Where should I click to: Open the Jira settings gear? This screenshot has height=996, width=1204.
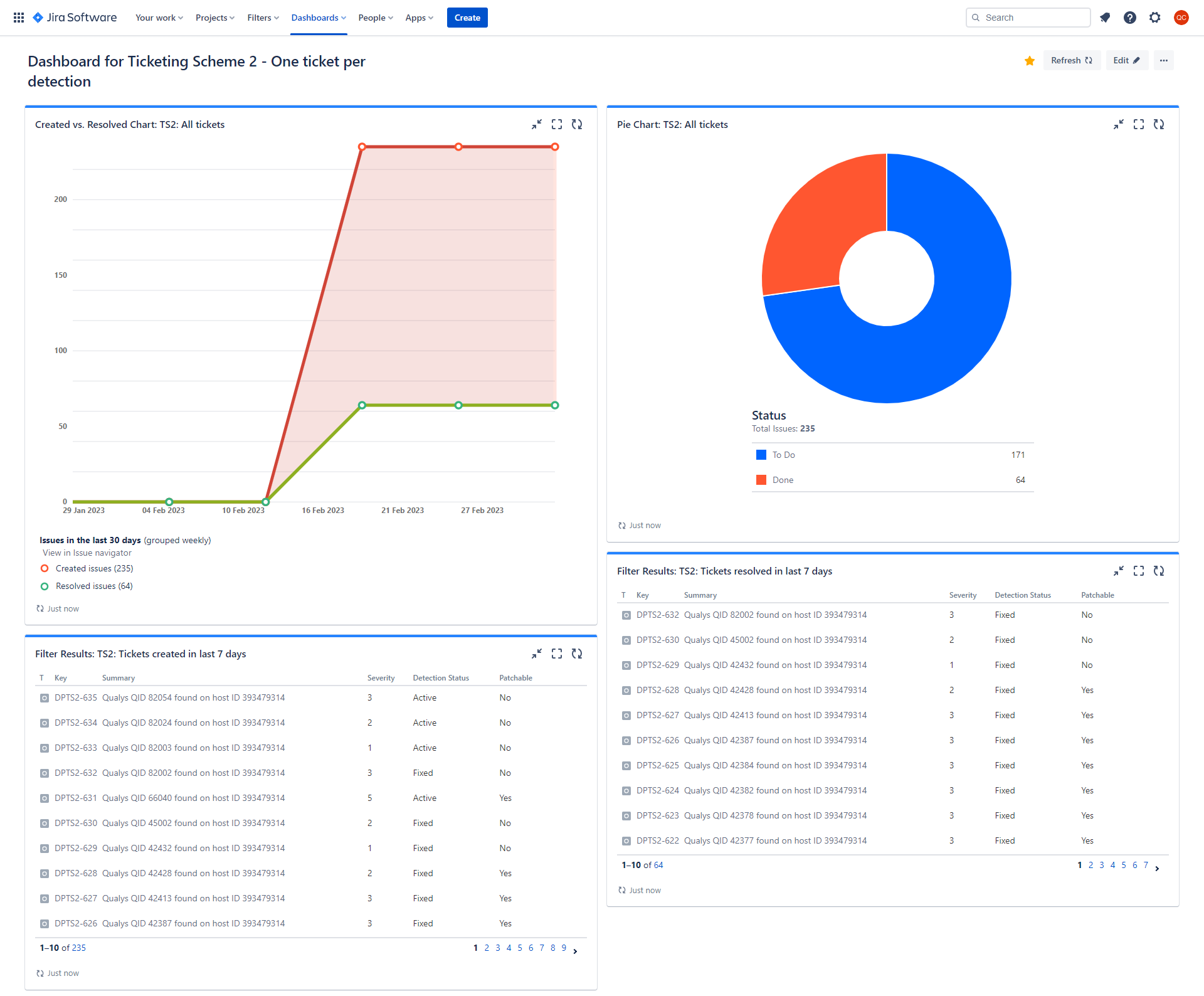point(1155,18)
